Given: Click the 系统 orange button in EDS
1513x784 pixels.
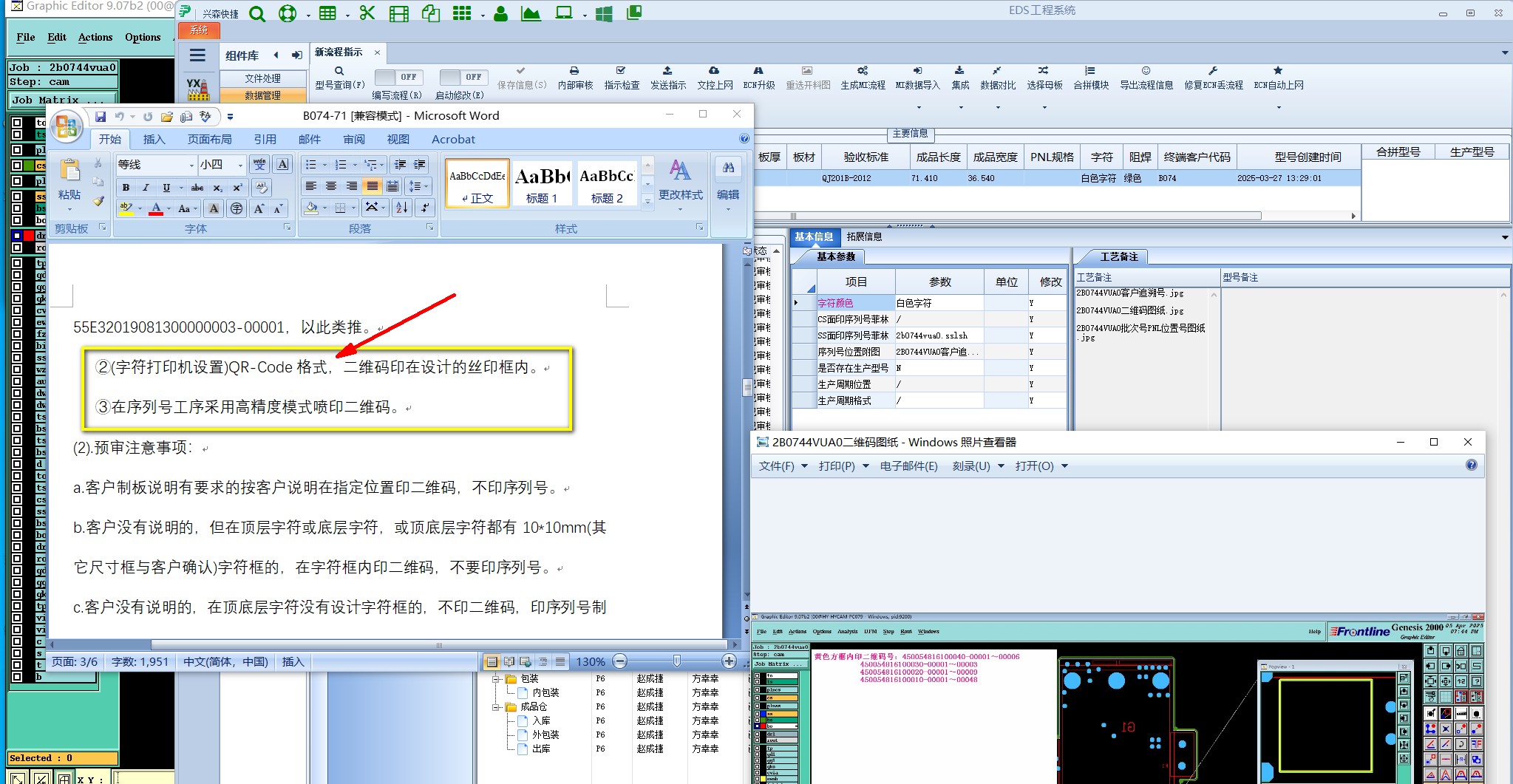Looking at the screenshot, I should point(199,30).
